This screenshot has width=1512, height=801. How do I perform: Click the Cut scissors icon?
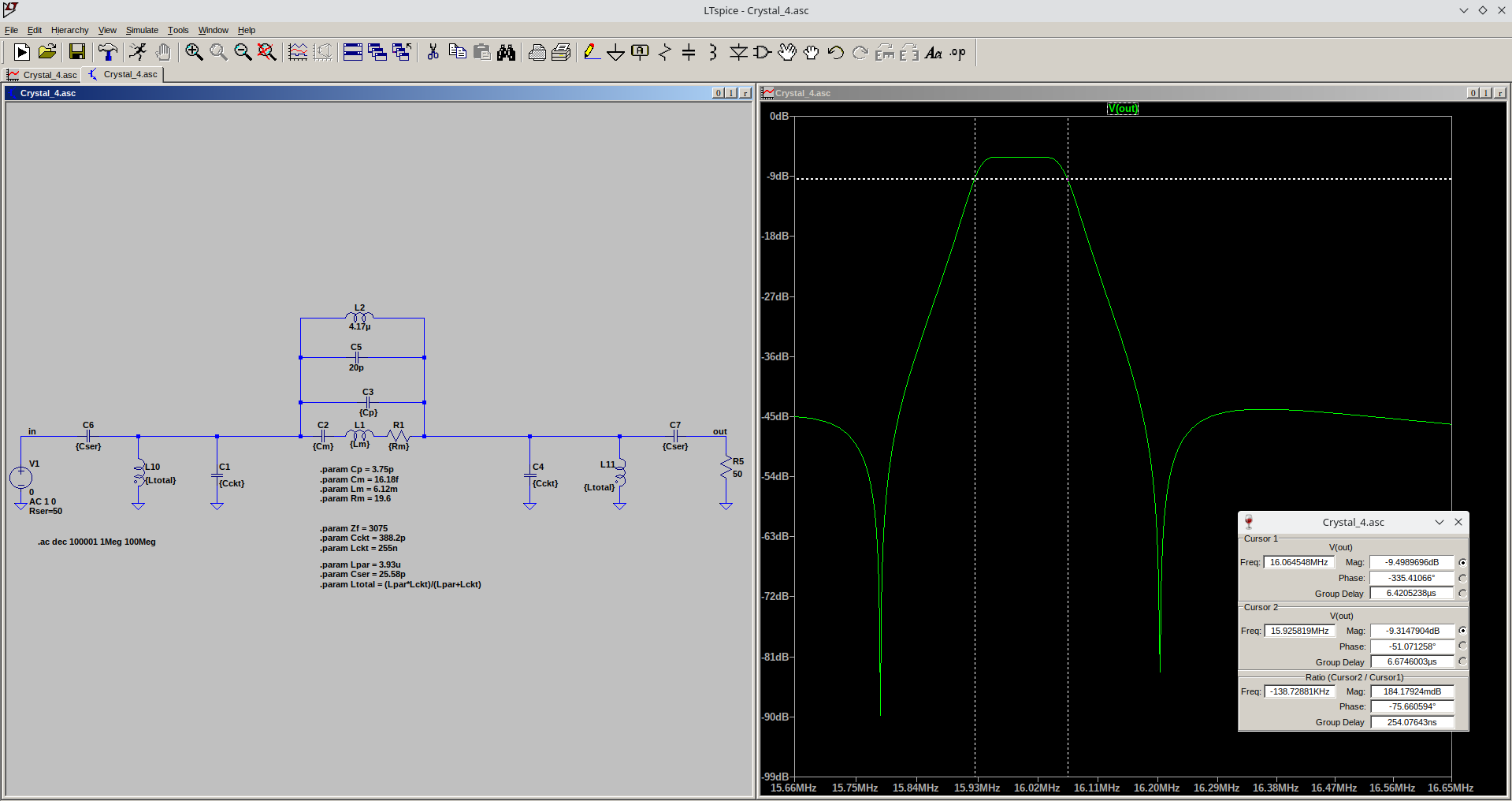433,53
